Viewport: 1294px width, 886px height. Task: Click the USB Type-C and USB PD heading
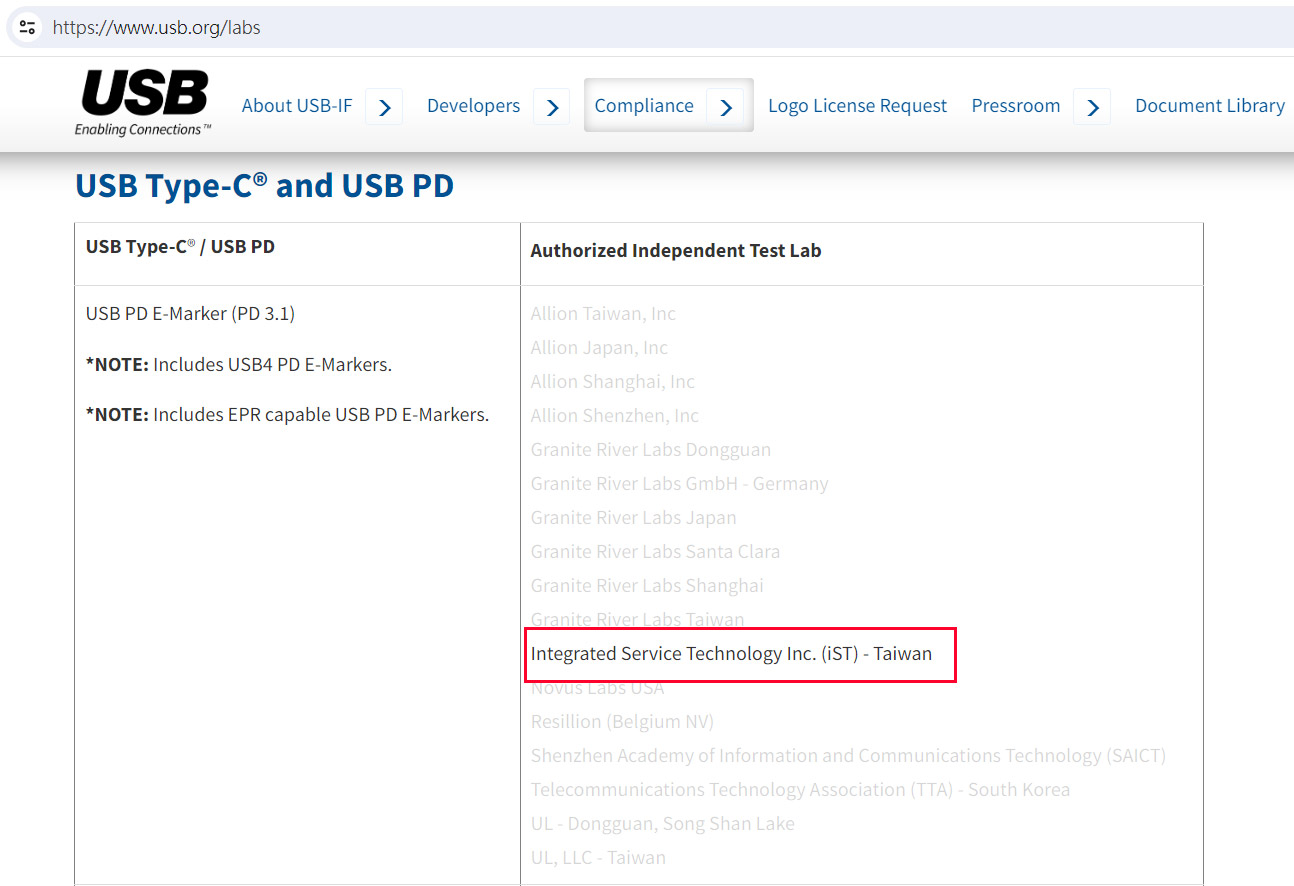tap(264, 186)
